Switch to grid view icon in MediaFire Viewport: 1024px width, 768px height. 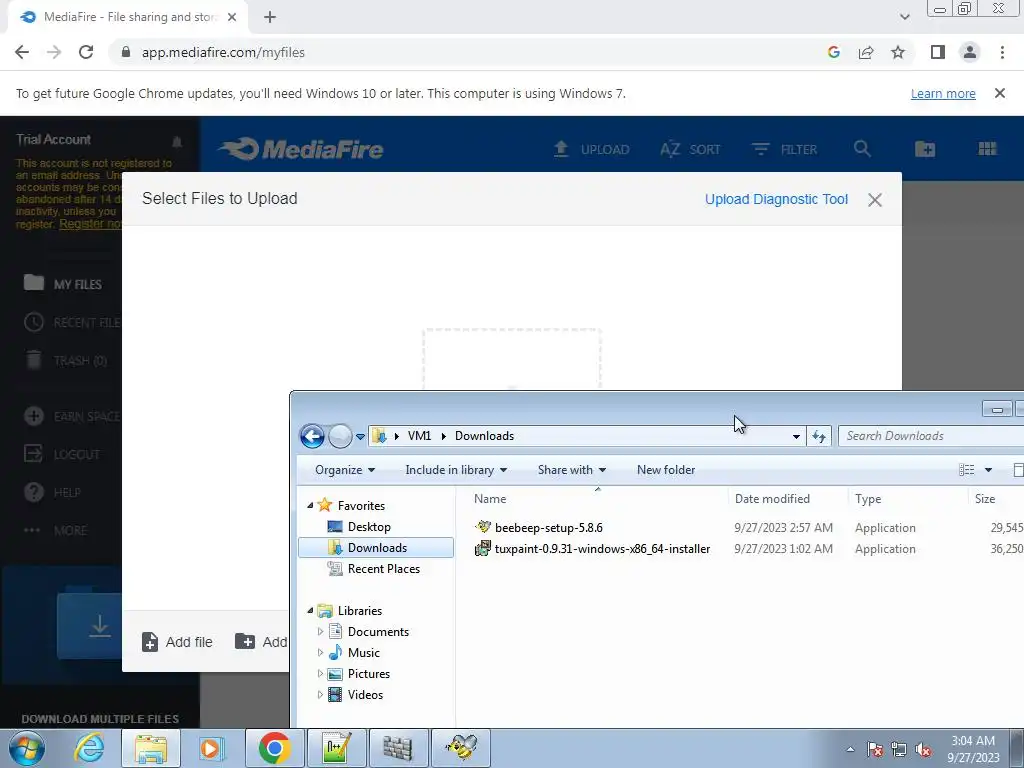click(x=987, y=149)
